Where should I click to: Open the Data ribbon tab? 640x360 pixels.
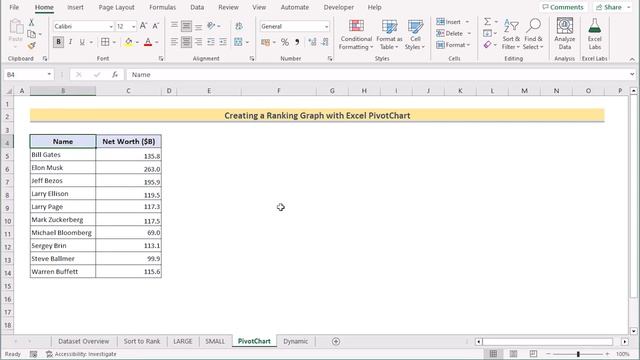point(197,7)
